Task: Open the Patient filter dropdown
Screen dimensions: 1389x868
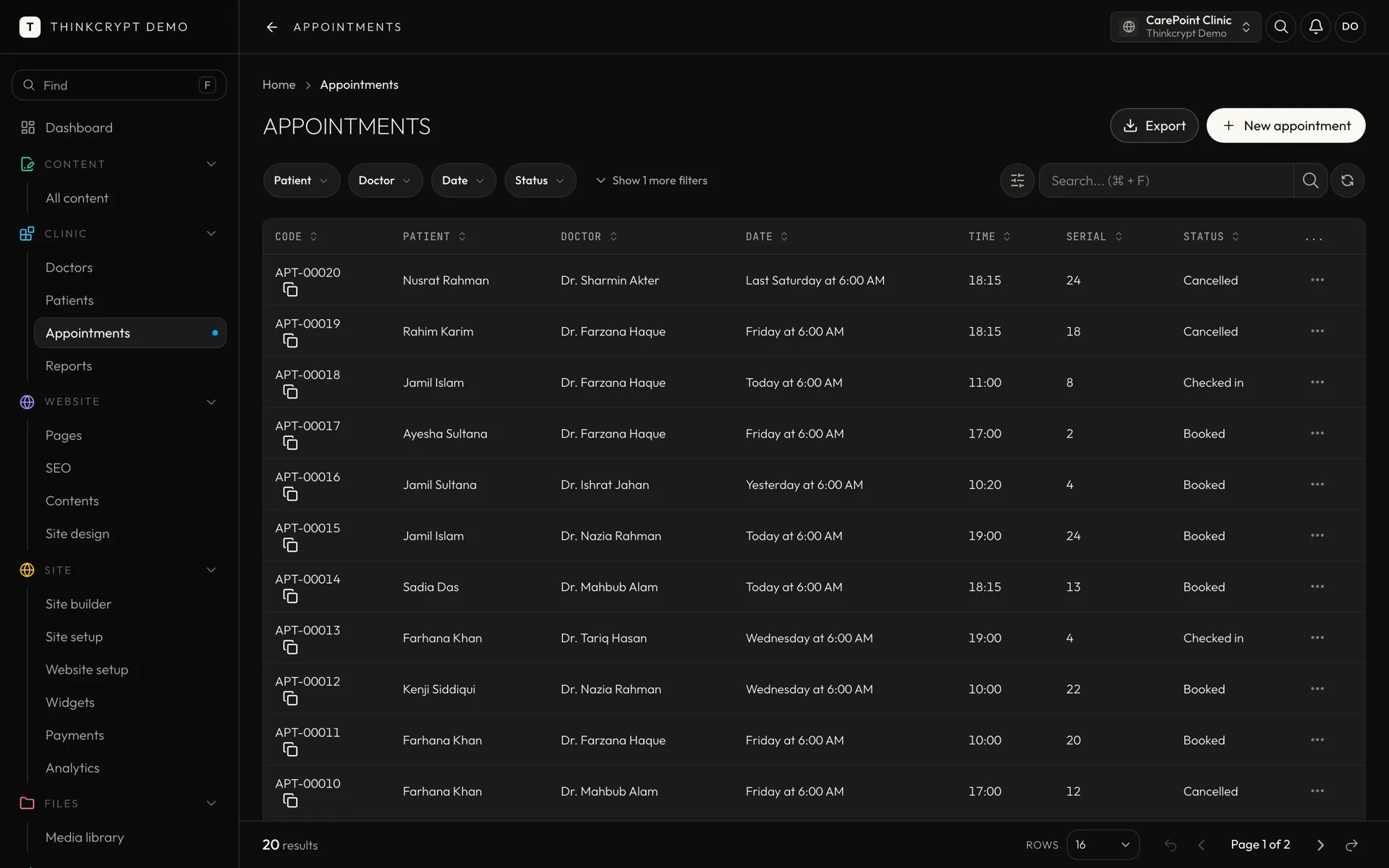Action: pyautogui.click(x=301, y=180)
